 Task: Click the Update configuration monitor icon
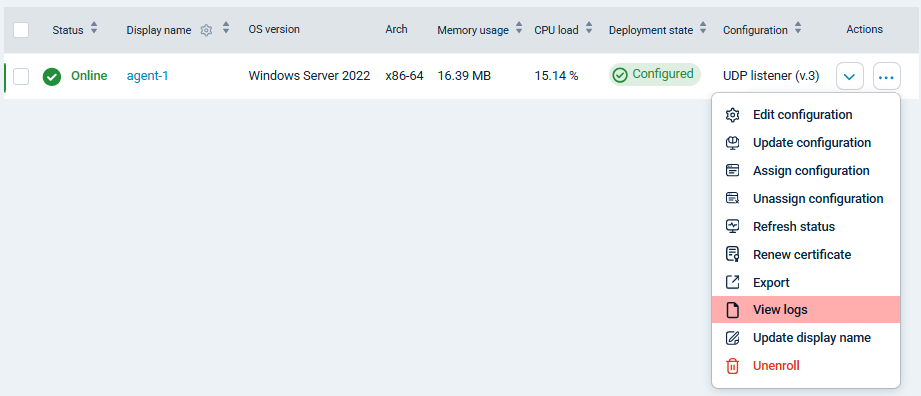[732, 143]
